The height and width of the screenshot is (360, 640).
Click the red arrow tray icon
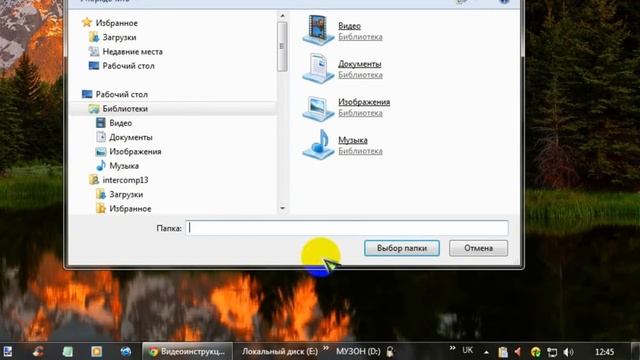(x=518, y=352)
